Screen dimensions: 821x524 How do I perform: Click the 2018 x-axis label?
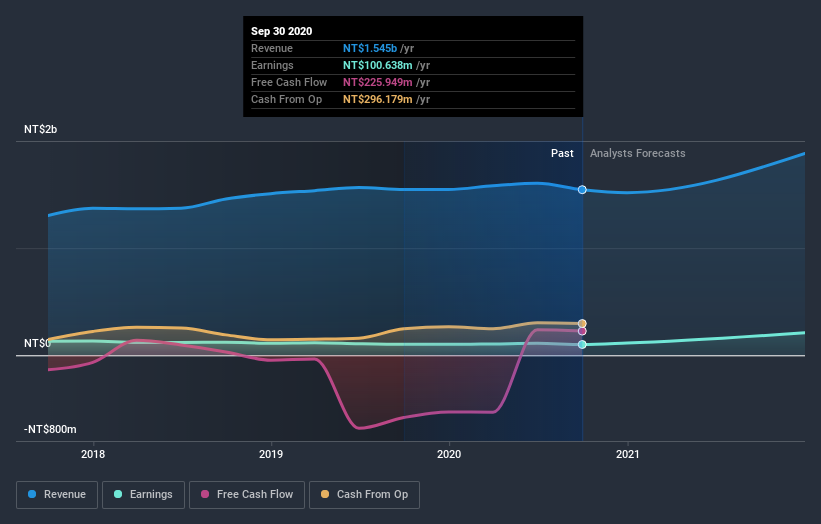[93, 454]
